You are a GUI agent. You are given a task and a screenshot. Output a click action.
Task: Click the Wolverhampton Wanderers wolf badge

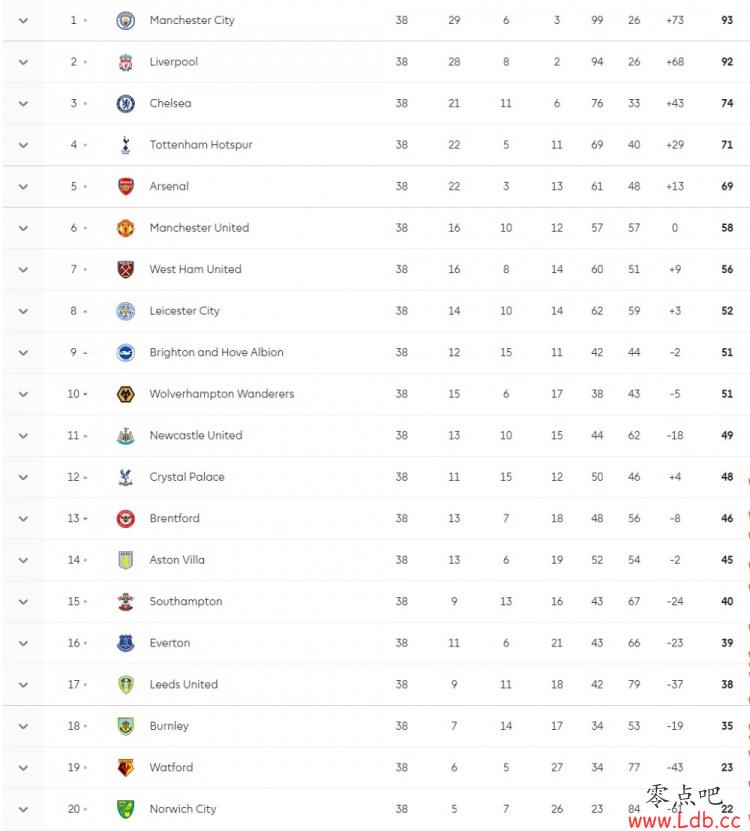(x=126, y=394)
